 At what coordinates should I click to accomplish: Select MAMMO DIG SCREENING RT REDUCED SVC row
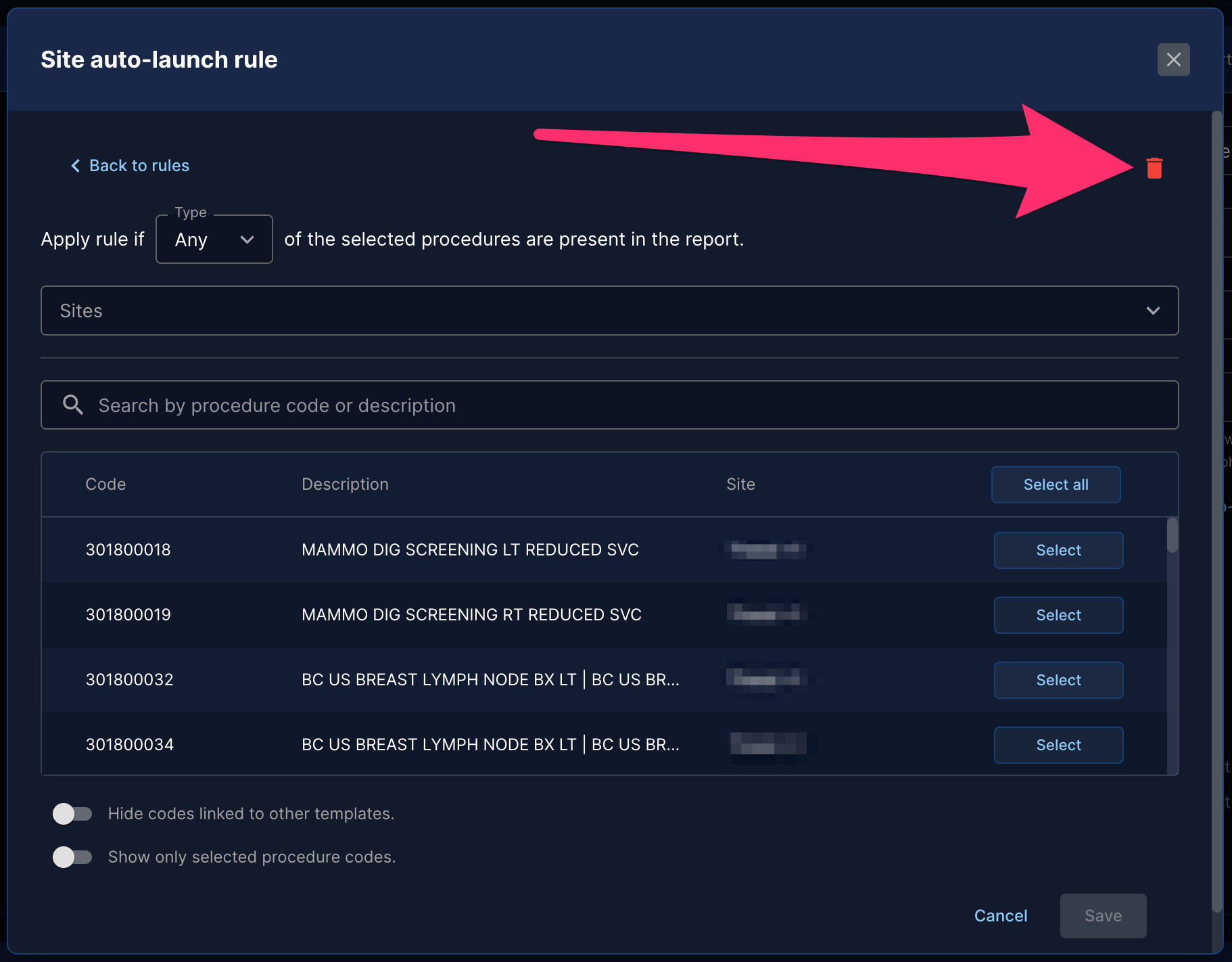(x=1058, y=615)
